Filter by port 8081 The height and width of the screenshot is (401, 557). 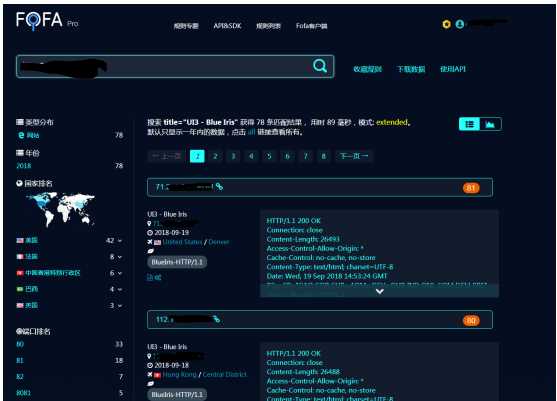tap(23, 393)
